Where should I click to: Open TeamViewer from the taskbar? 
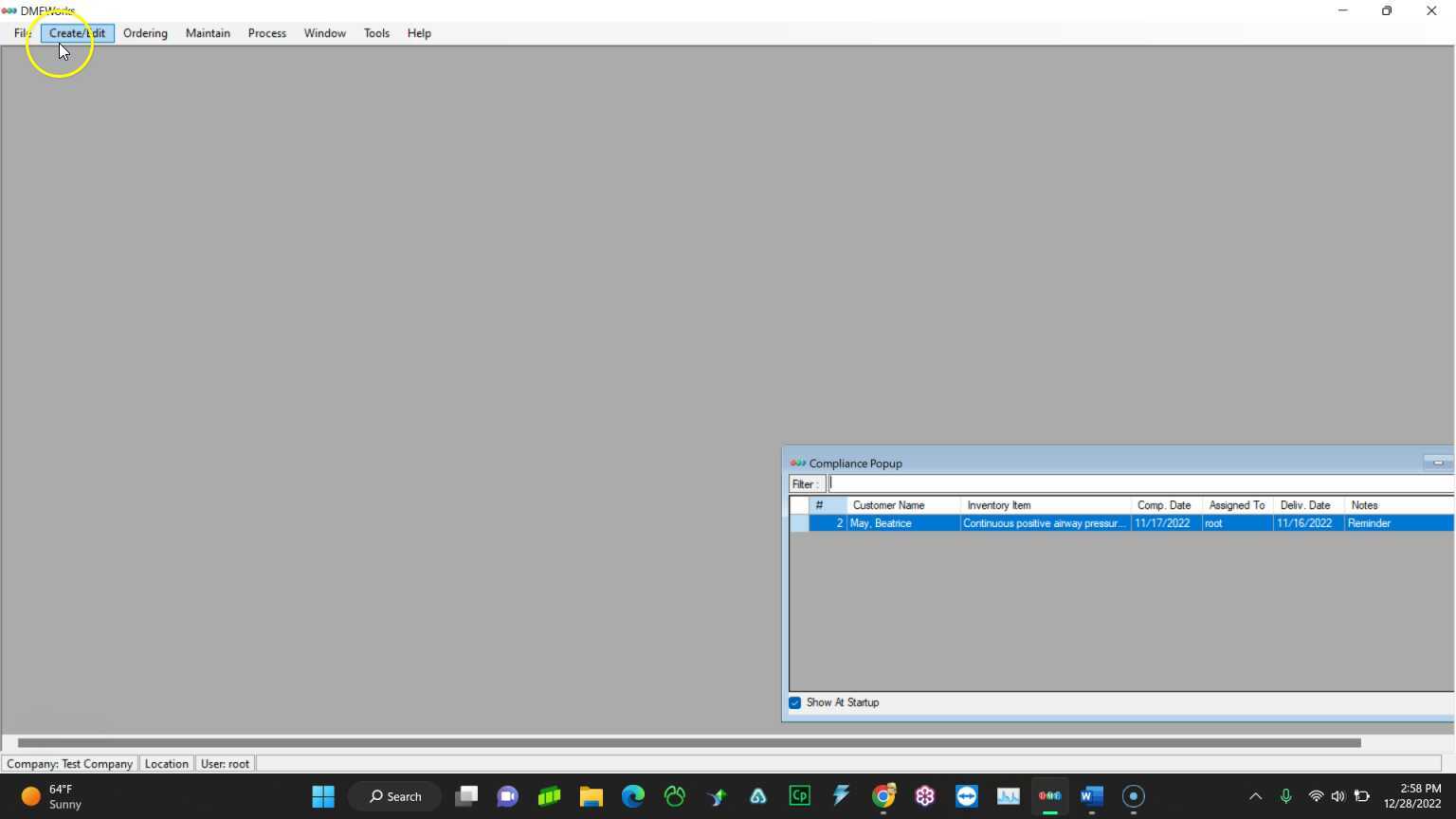966,796
